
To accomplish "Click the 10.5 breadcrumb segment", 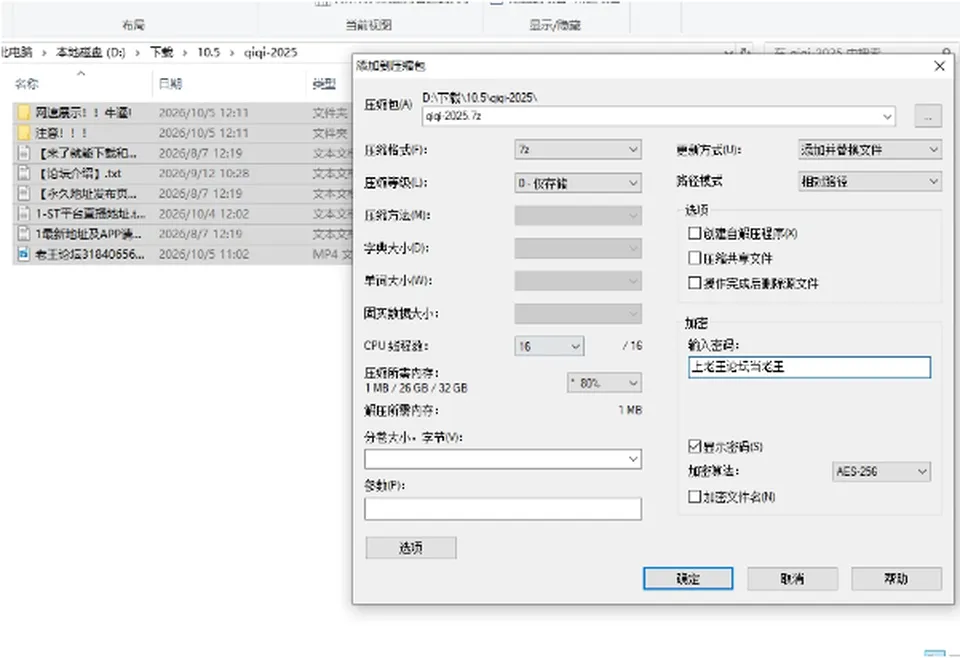I will 208,53.
